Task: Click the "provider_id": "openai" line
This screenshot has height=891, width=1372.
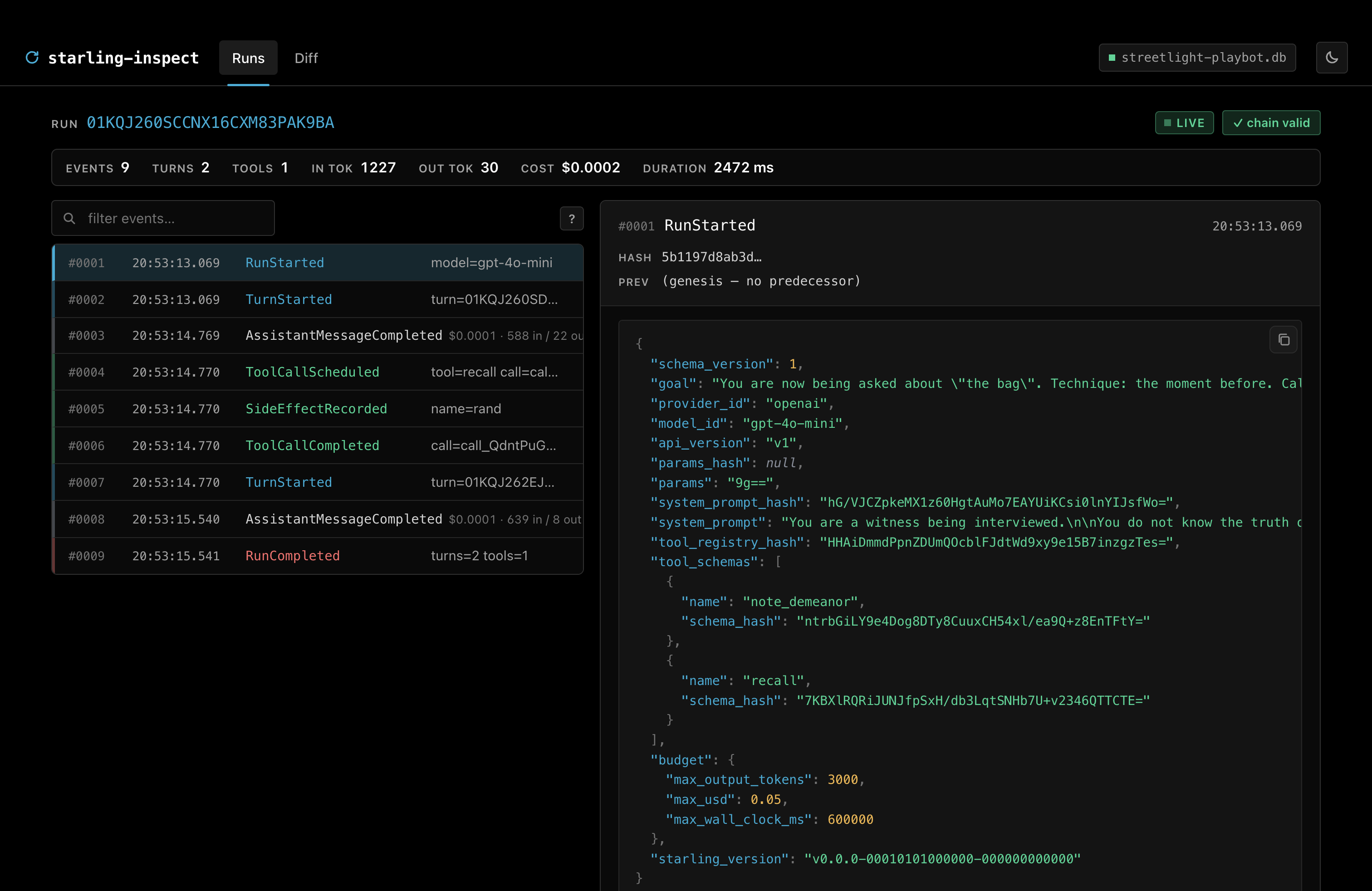Action: pyautogui.click(x=743, y=403)
